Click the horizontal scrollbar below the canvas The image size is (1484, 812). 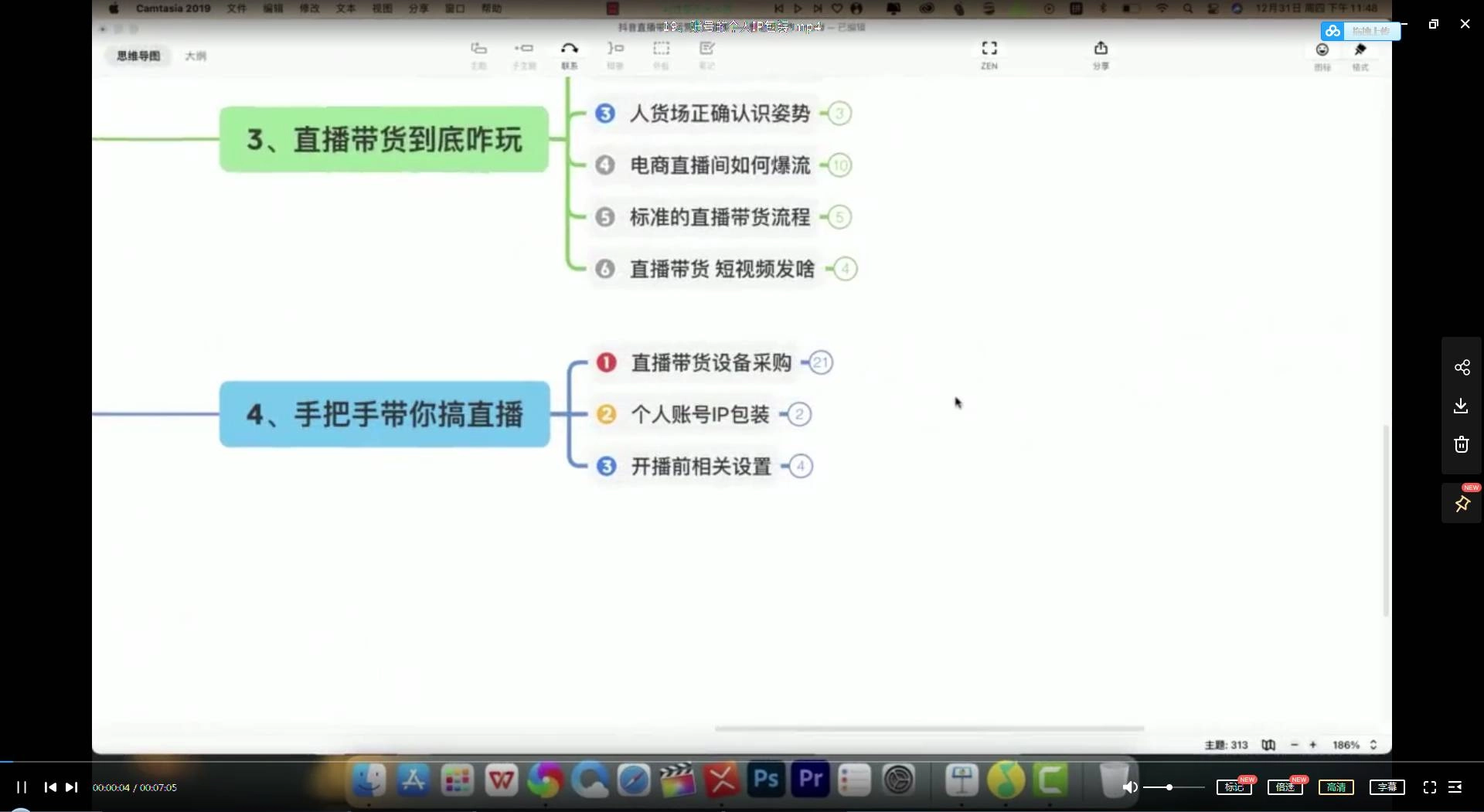927,729
